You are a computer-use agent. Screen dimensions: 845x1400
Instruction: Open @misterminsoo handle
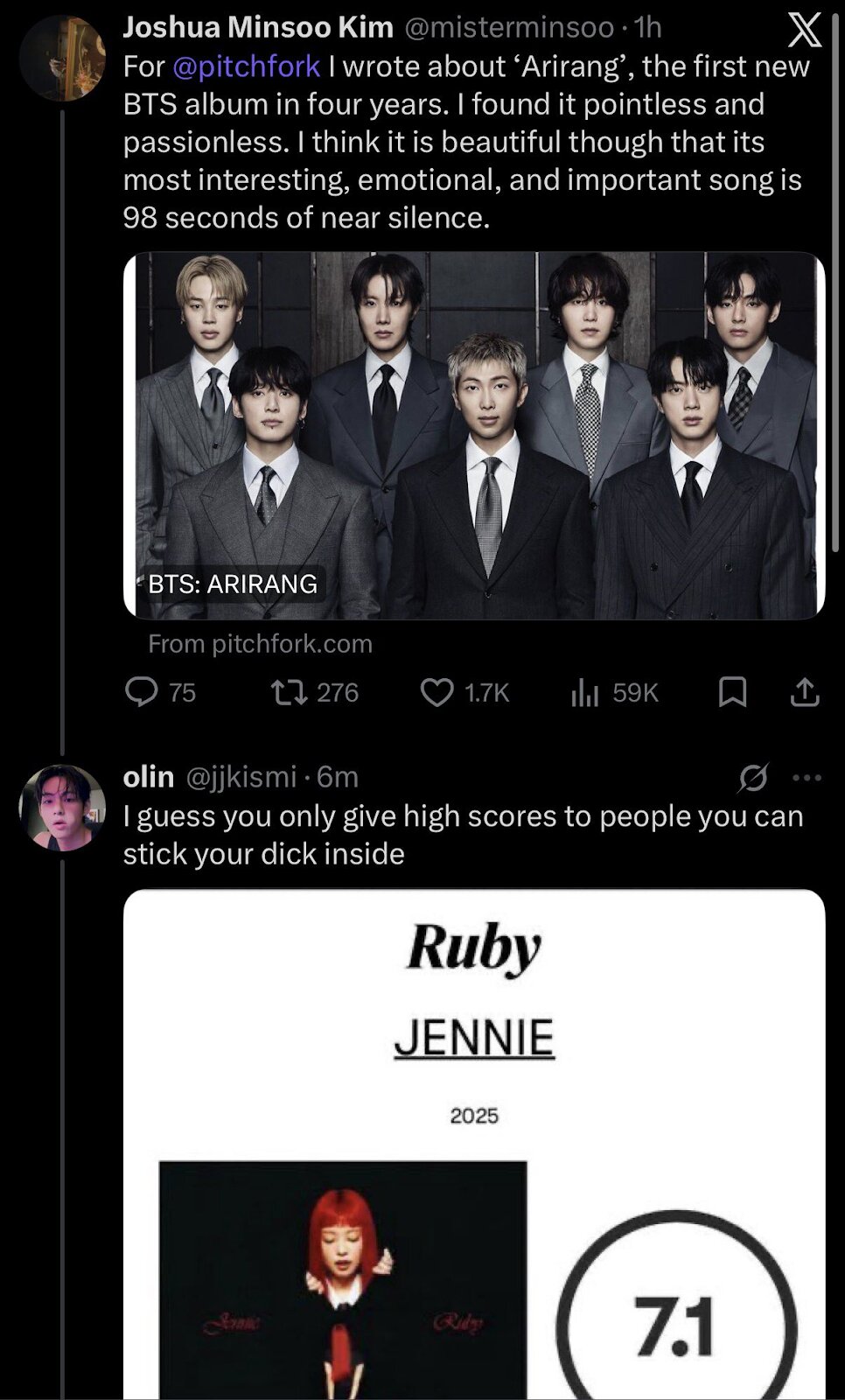point(509,28)
